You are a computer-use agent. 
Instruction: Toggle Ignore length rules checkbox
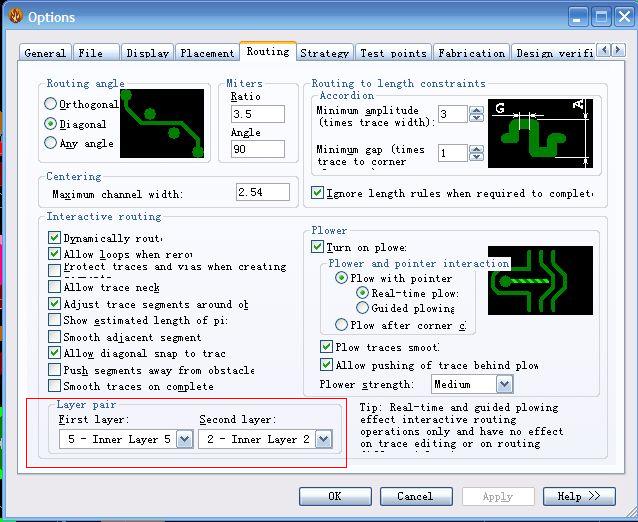[317, 192]
